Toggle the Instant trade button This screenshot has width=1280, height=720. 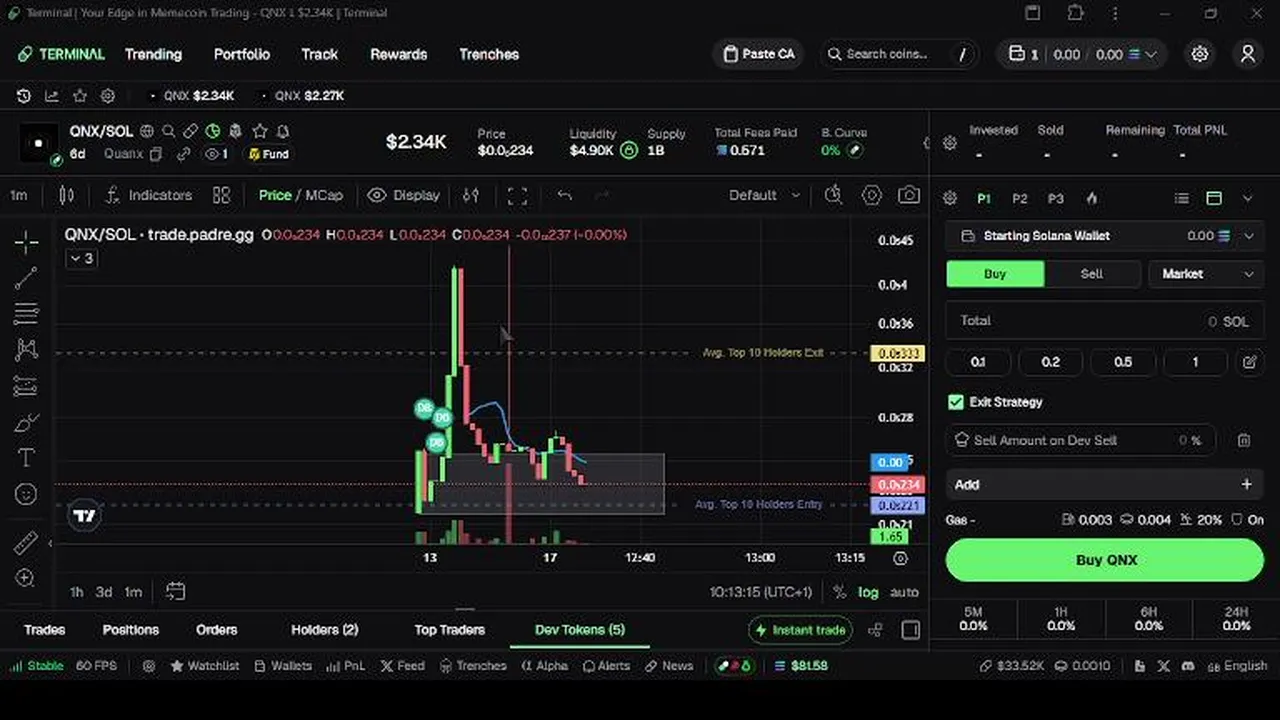[x=801, y=630]
